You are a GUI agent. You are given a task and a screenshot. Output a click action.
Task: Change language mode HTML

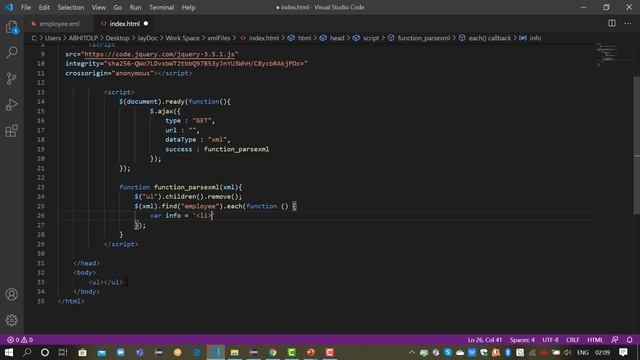pos(595,340)
